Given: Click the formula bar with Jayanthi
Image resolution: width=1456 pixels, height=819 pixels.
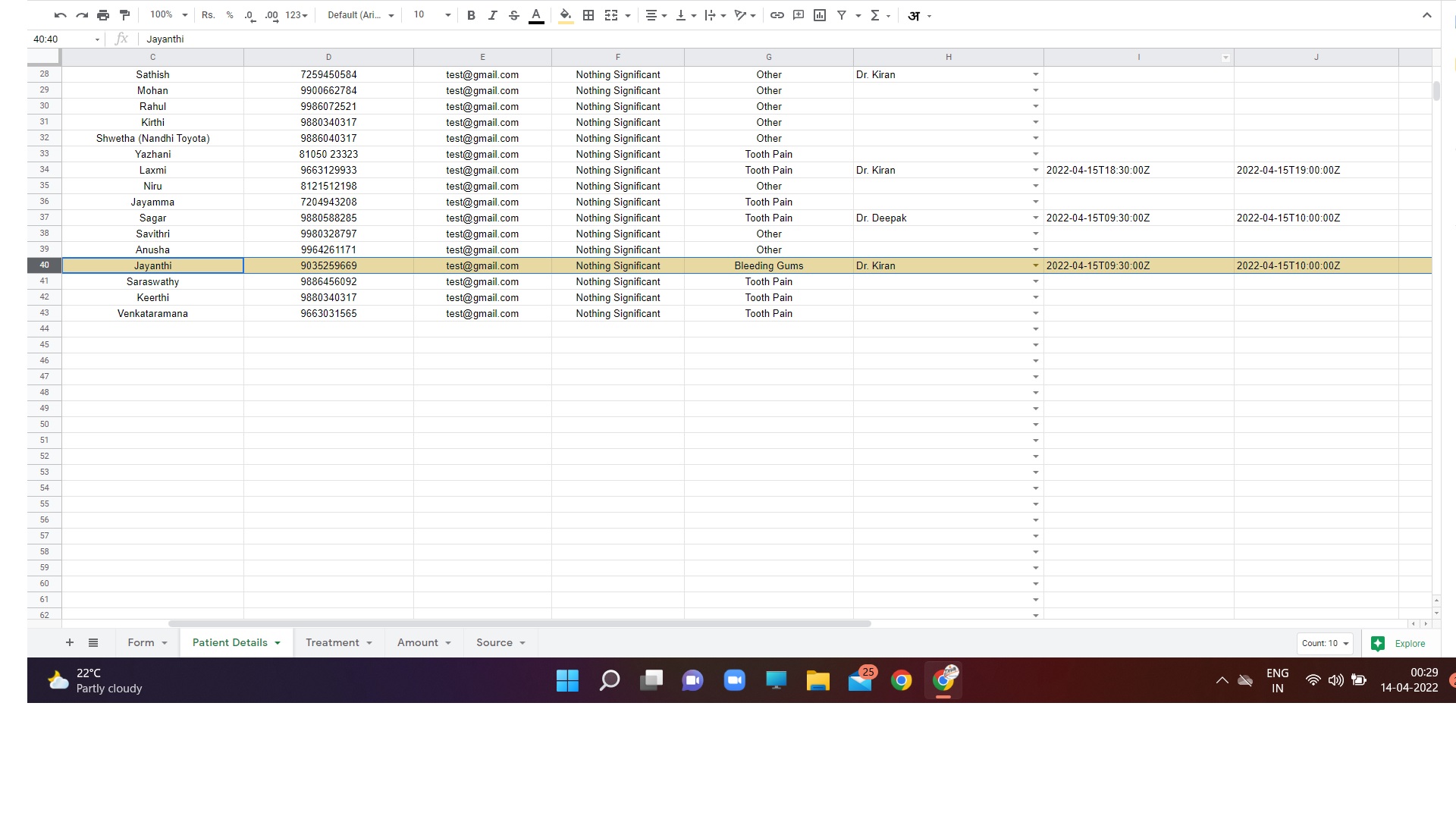Looking at the screenshot, I should (789, 39).
